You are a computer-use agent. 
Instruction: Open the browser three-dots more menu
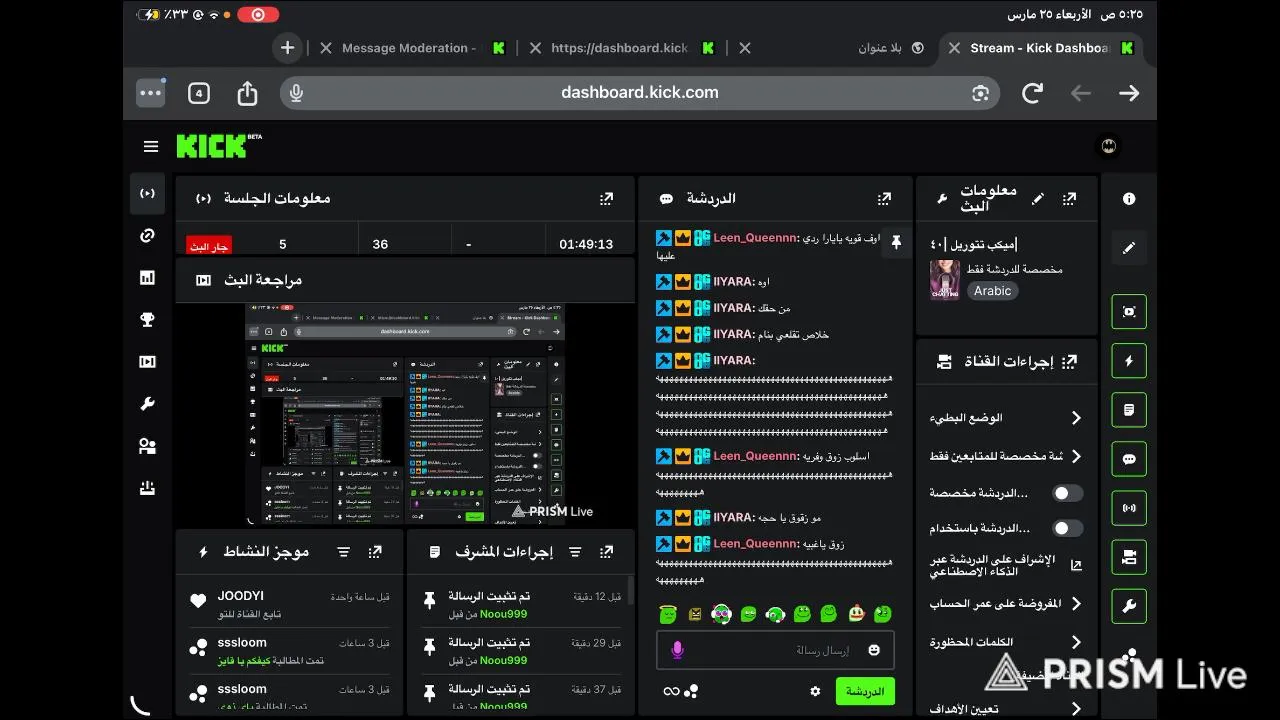pos(151,93)
